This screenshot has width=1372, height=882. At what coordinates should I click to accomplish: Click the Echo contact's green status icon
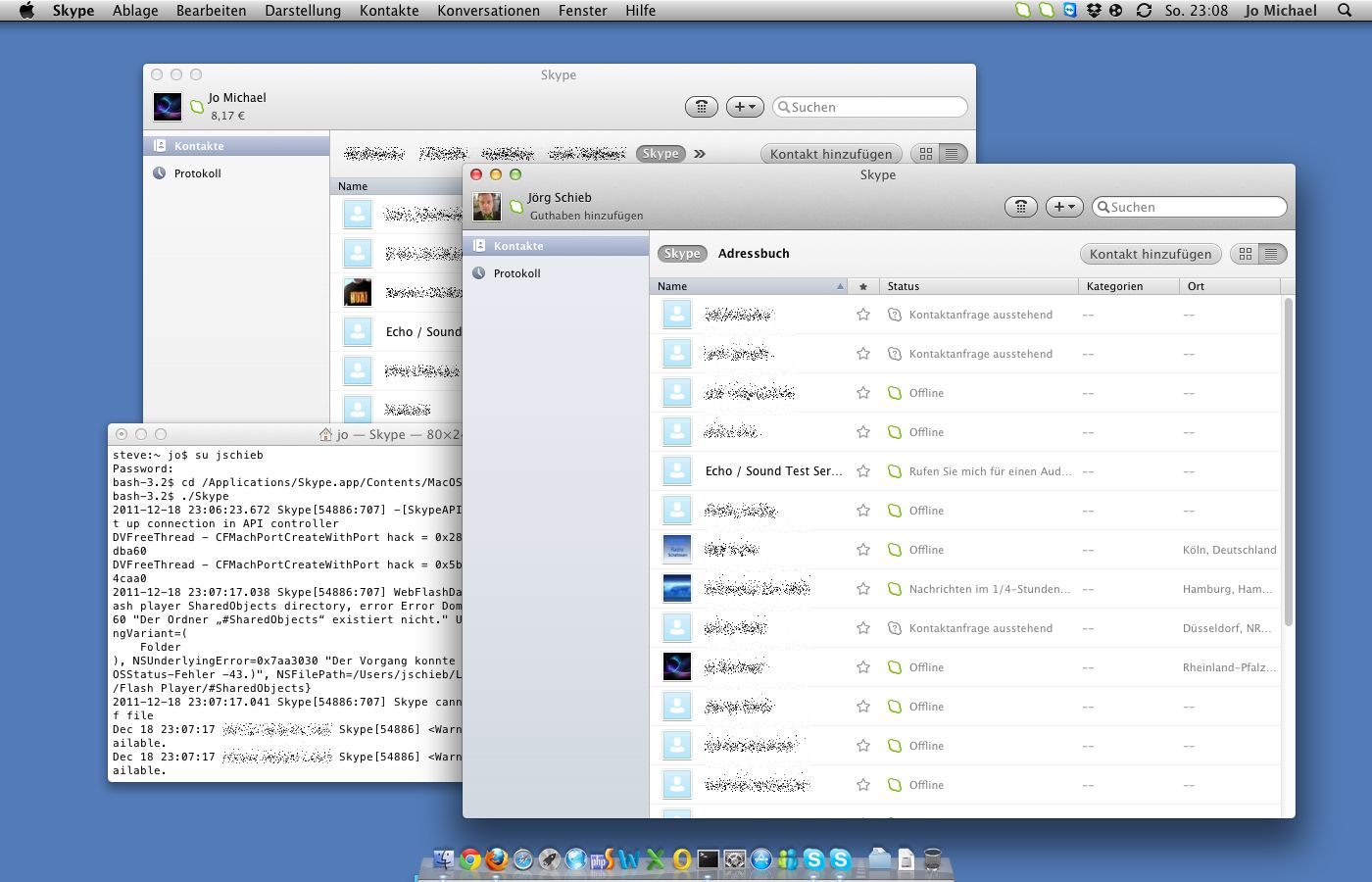[x=894, y=471]
